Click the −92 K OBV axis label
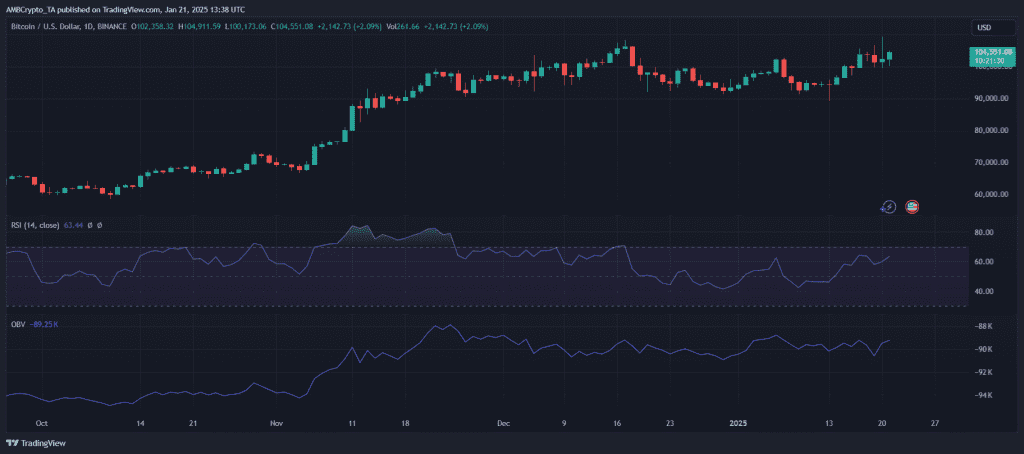 click(x=984, y=372)
